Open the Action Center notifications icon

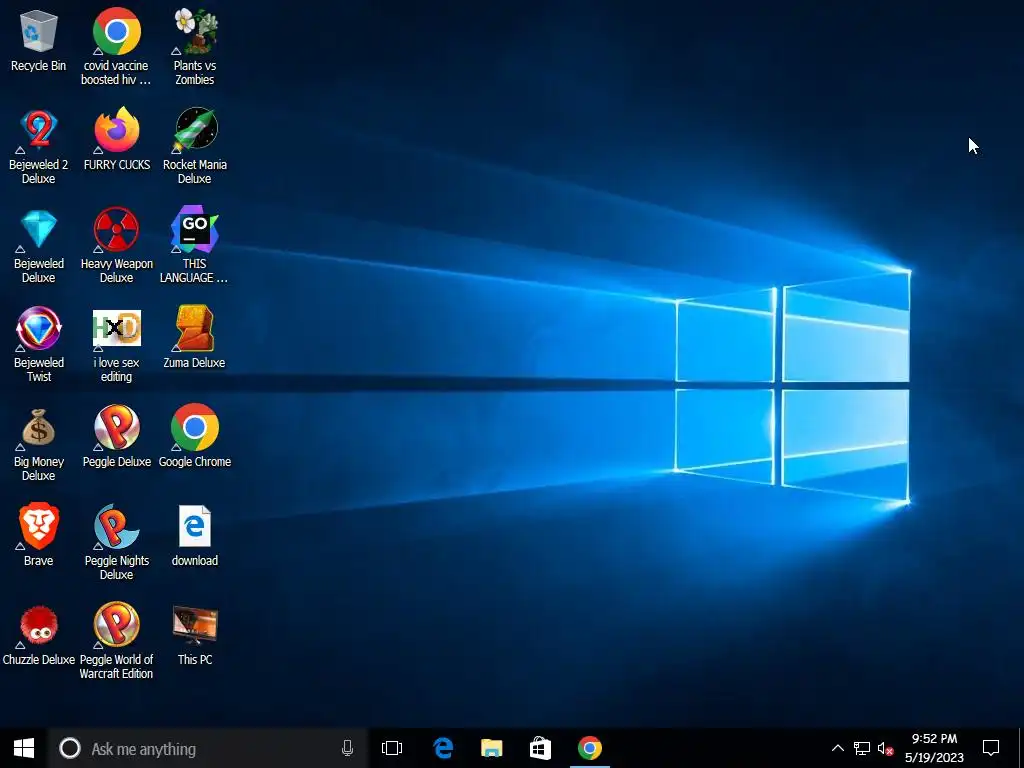point(991,748)
